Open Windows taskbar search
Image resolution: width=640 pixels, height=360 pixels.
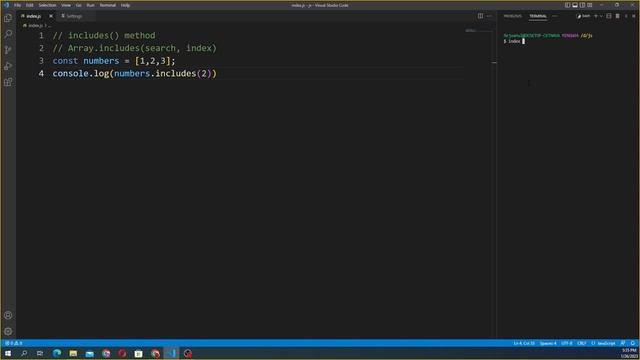coord(24,353)
